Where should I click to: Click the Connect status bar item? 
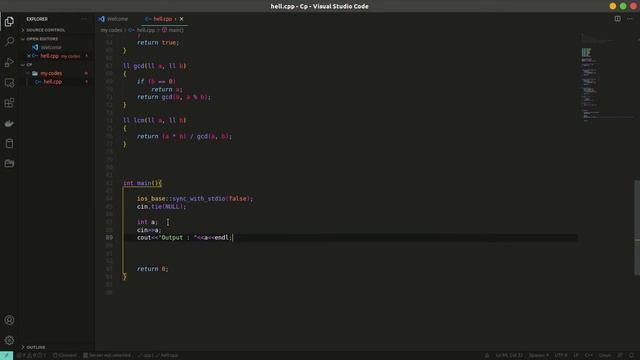pos(64,356)
